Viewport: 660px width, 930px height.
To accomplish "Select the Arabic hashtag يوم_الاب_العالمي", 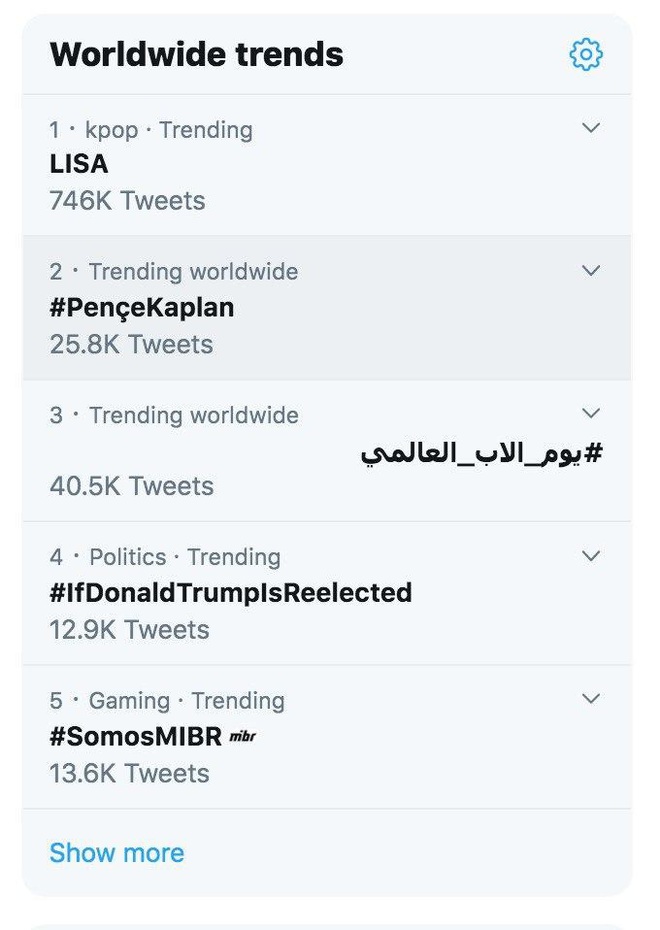I will (482, 453).
